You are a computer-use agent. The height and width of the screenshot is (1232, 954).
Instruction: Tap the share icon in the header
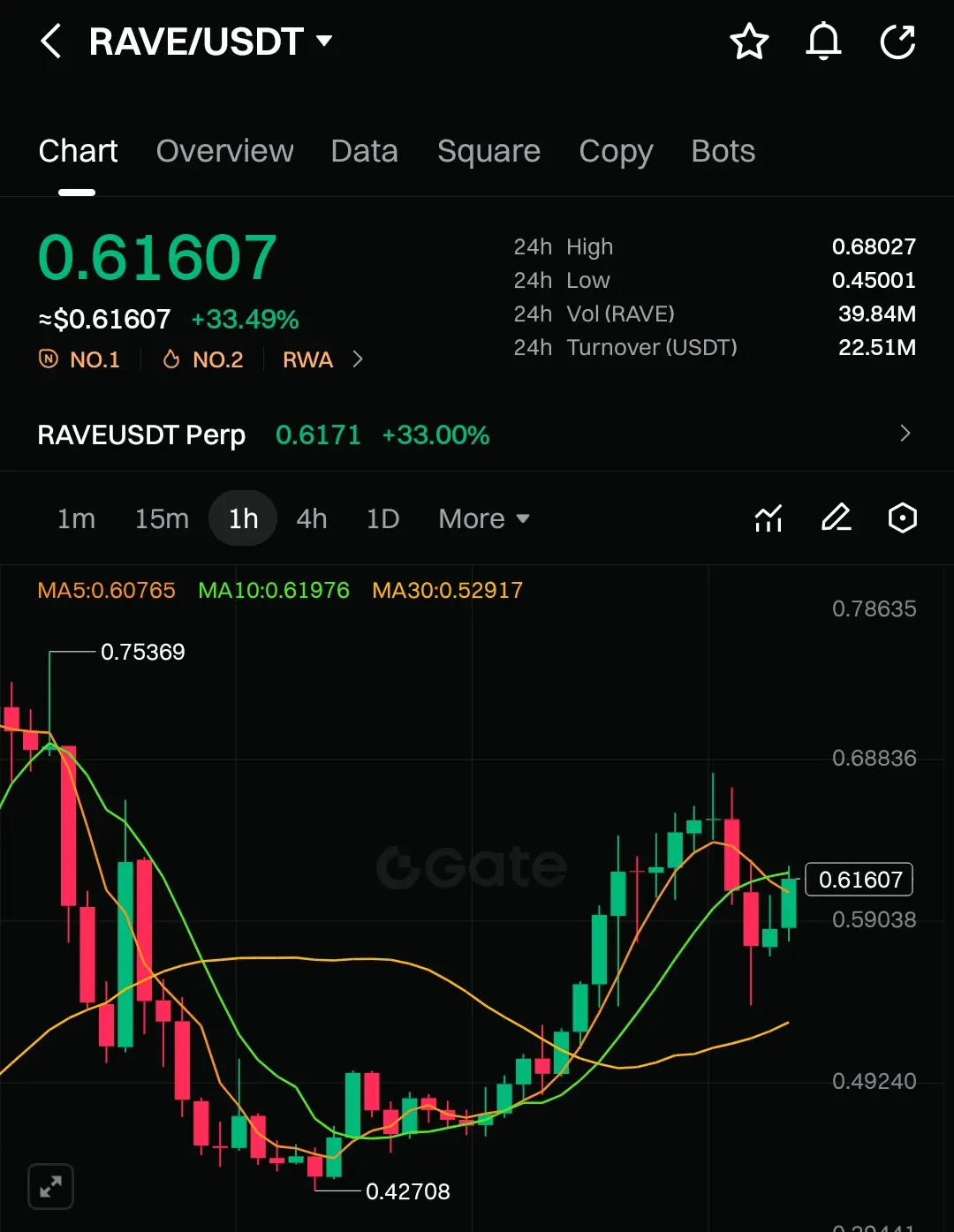point(897,42)
